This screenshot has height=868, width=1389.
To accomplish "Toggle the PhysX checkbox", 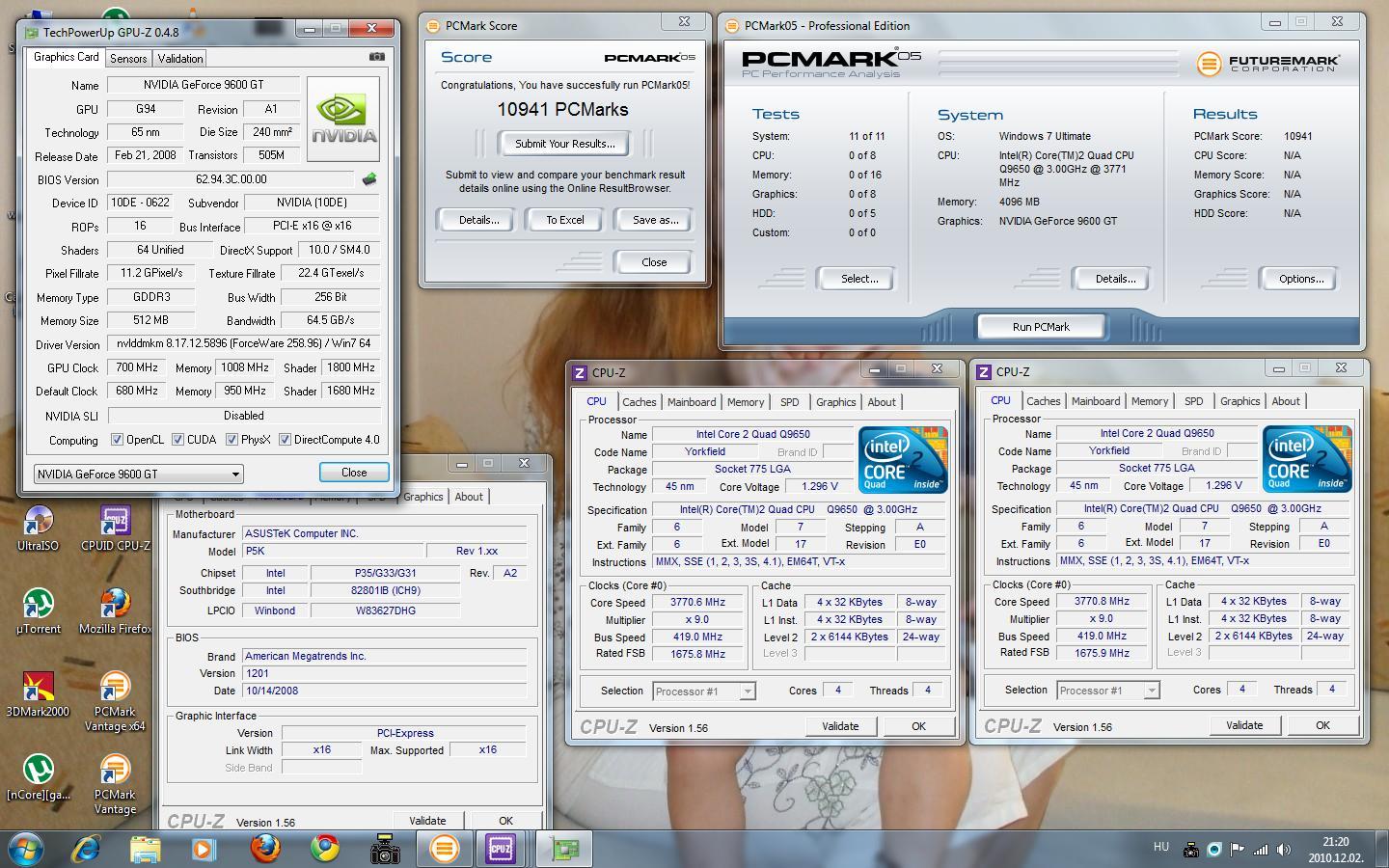I will click(232, 440).
